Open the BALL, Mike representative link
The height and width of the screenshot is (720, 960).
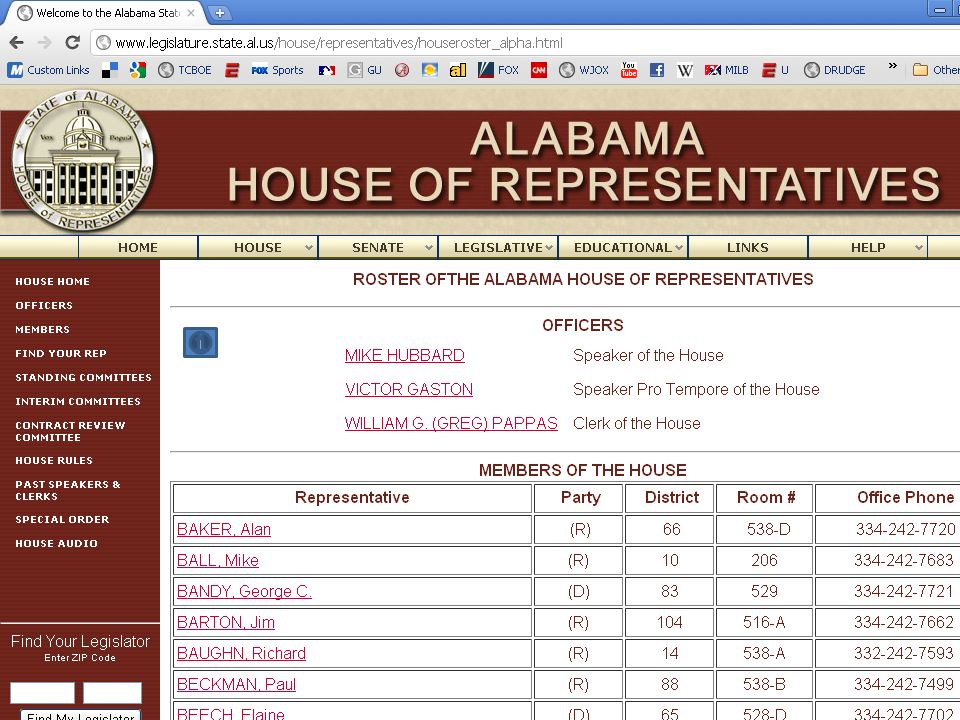point(218,560)
